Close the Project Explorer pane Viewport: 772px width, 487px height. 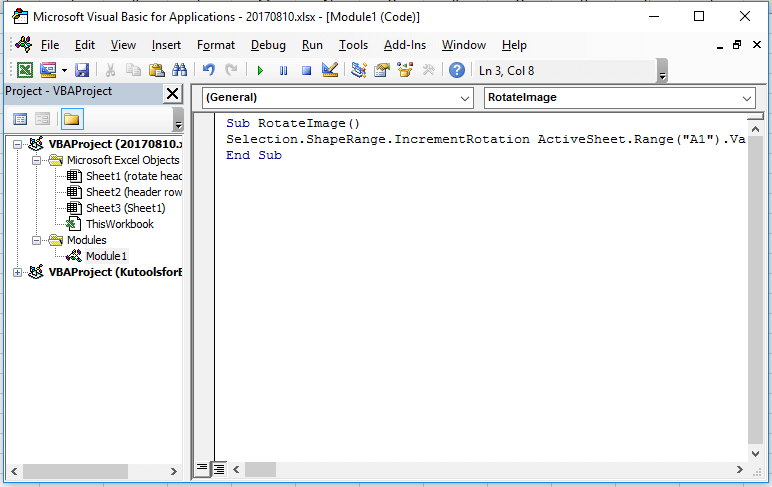[x=172, y=93]
